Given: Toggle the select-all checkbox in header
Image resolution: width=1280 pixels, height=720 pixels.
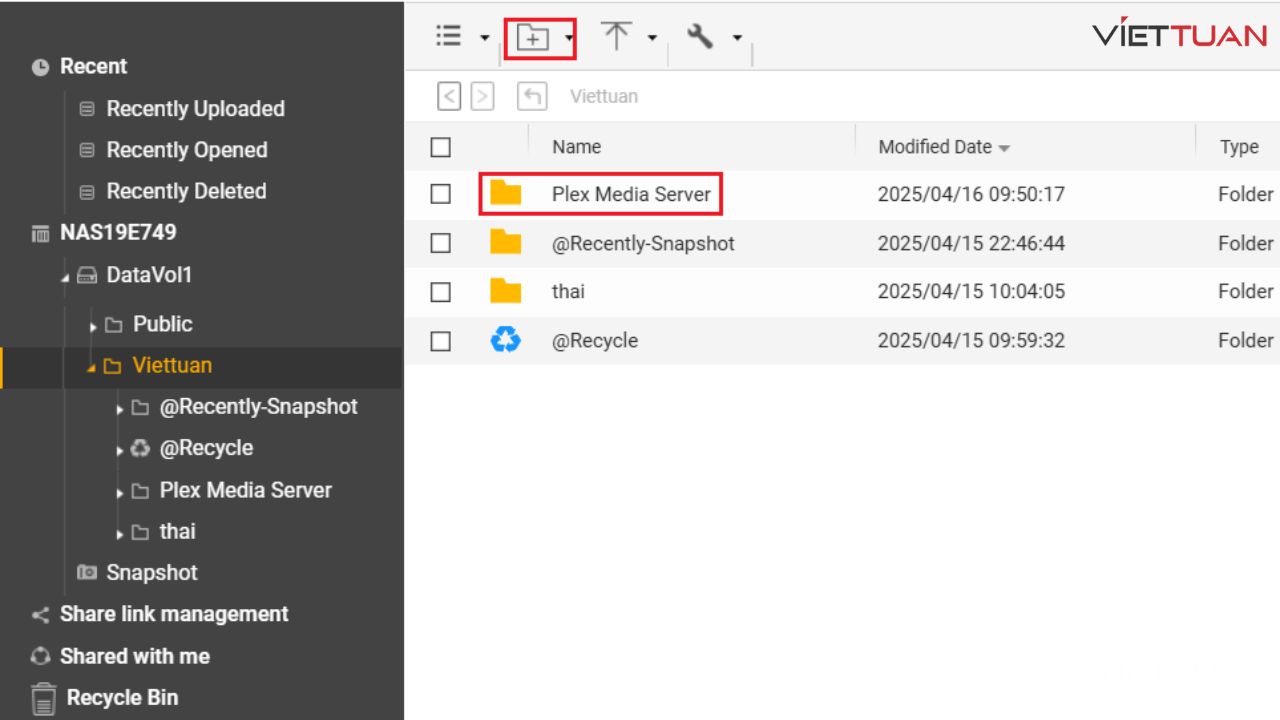Looking at the screenshot, I should point(441,147).
